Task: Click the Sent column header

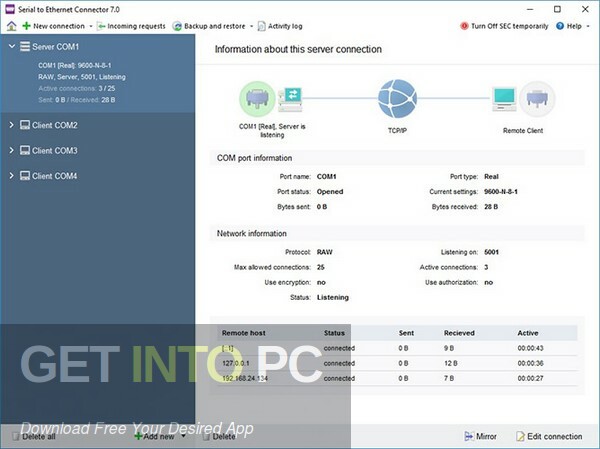Action: pyautogui.click(x=406, y=333)
